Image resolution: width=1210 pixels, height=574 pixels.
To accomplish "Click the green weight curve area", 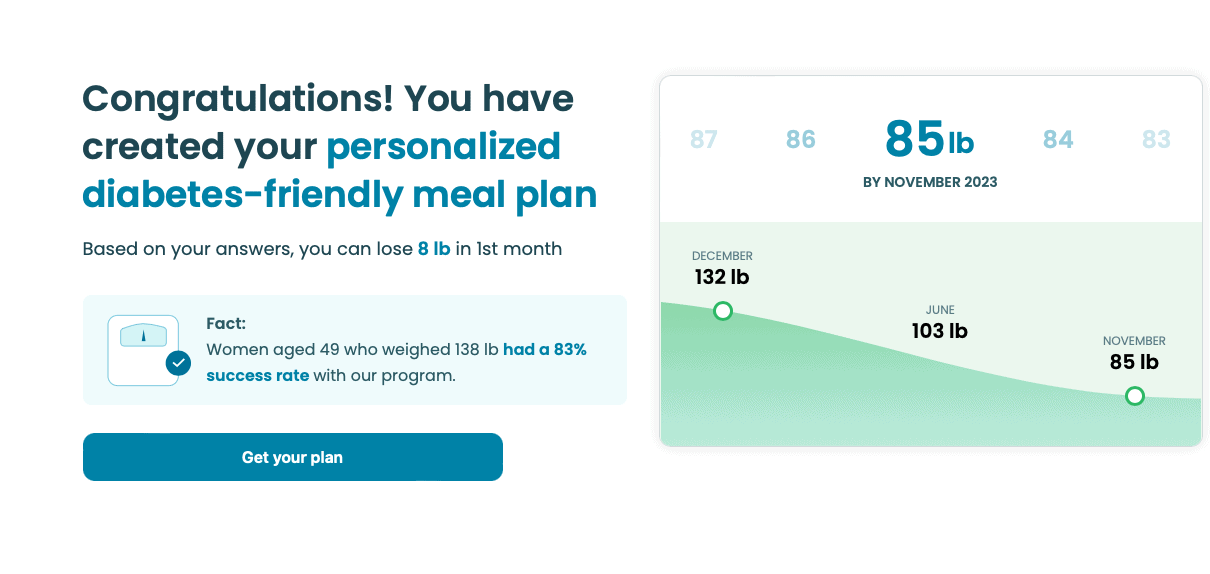I will [930, 400].
